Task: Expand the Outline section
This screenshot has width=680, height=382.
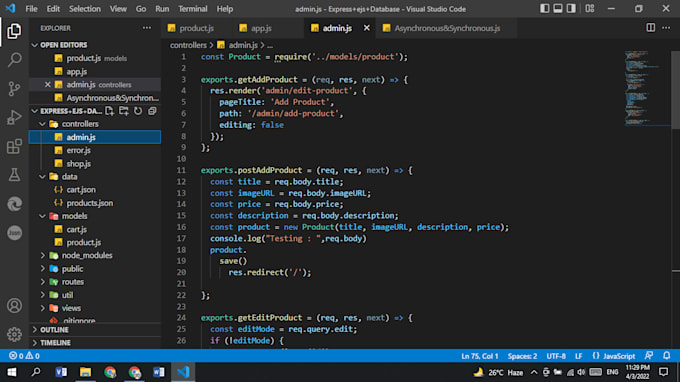Action: pos(35,330)
